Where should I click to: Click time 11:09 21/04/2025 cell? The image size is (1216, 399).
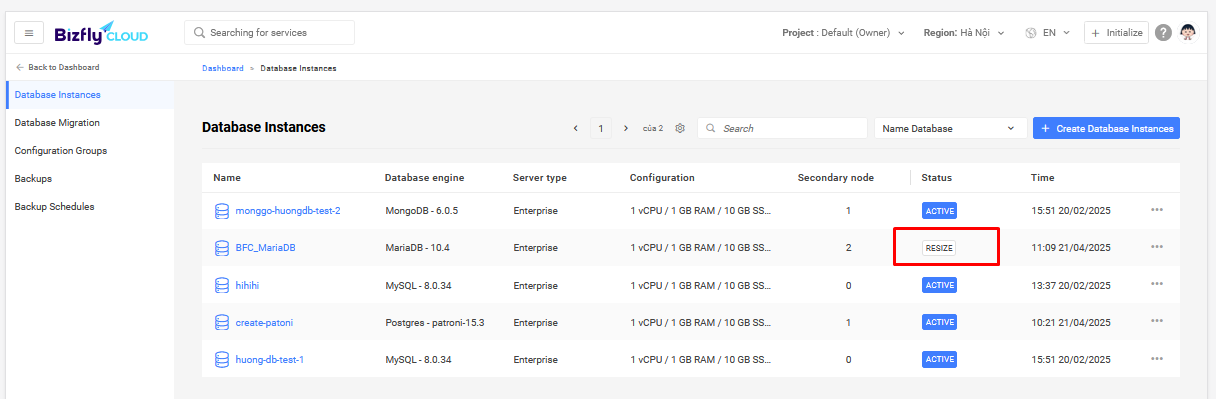[x=1071, y=247]
